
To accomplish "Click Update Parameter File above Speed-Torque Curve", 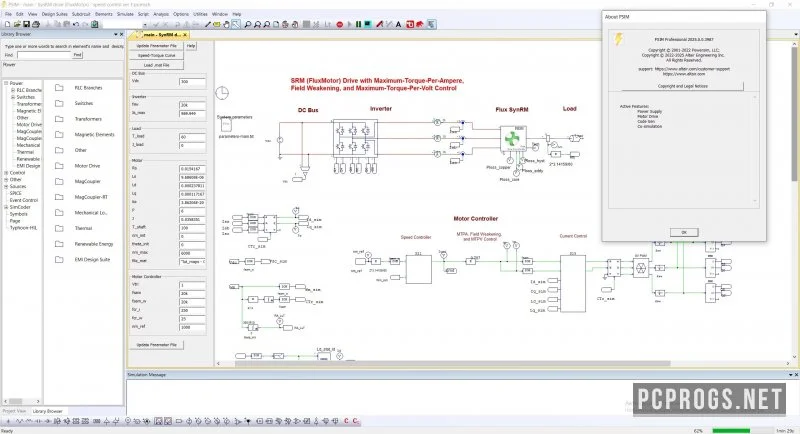I will 156,46.
